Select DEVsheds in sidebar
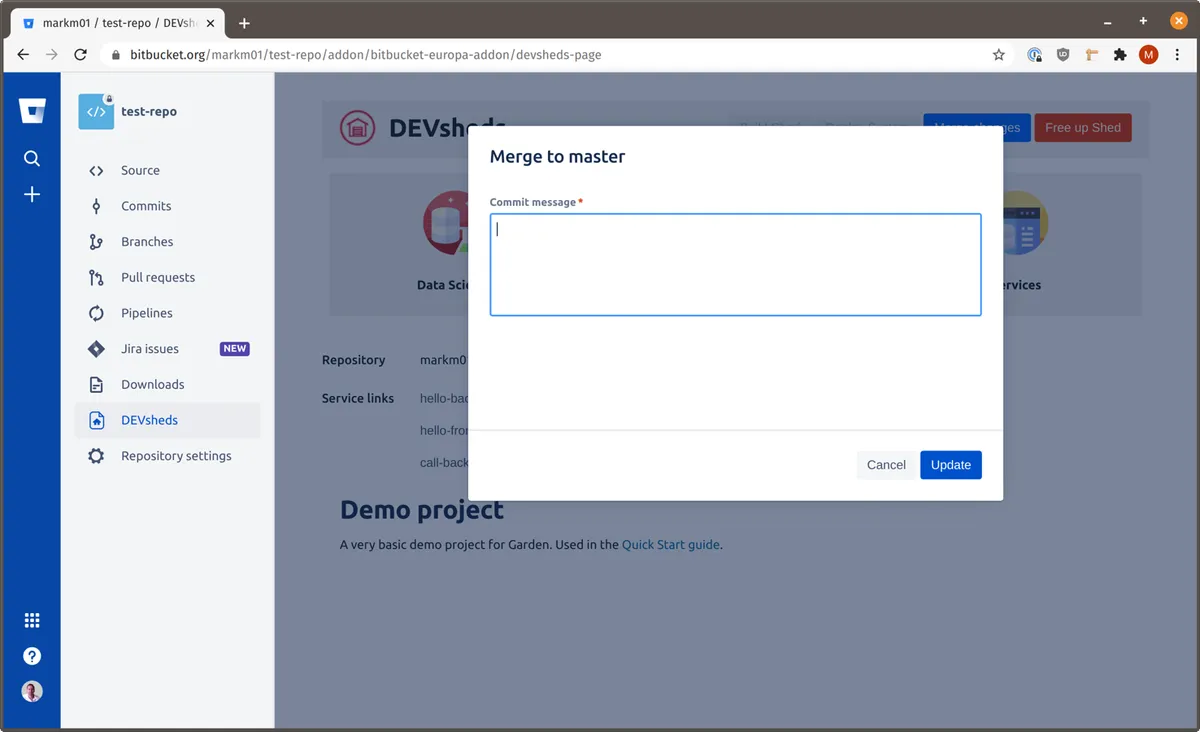Image resolution: width=1200 pixels, height=732 pixels. point(168,420)
